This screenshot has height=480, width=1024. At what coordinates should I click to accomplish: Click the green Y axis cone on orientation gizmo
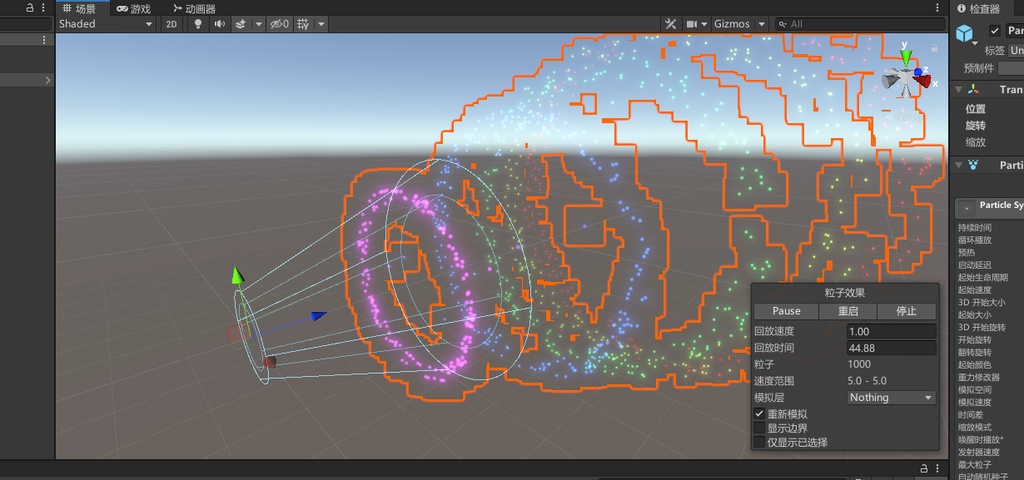coord(905,57)
